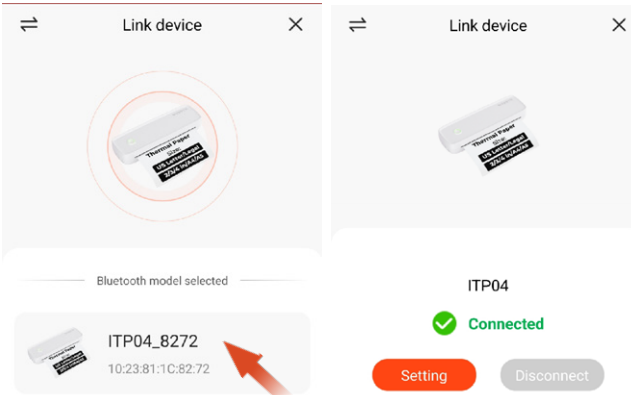Tap the green checkmark connected icon
Image resolution: width=631 pixels, height=395 pixels.
pos(444,323)
